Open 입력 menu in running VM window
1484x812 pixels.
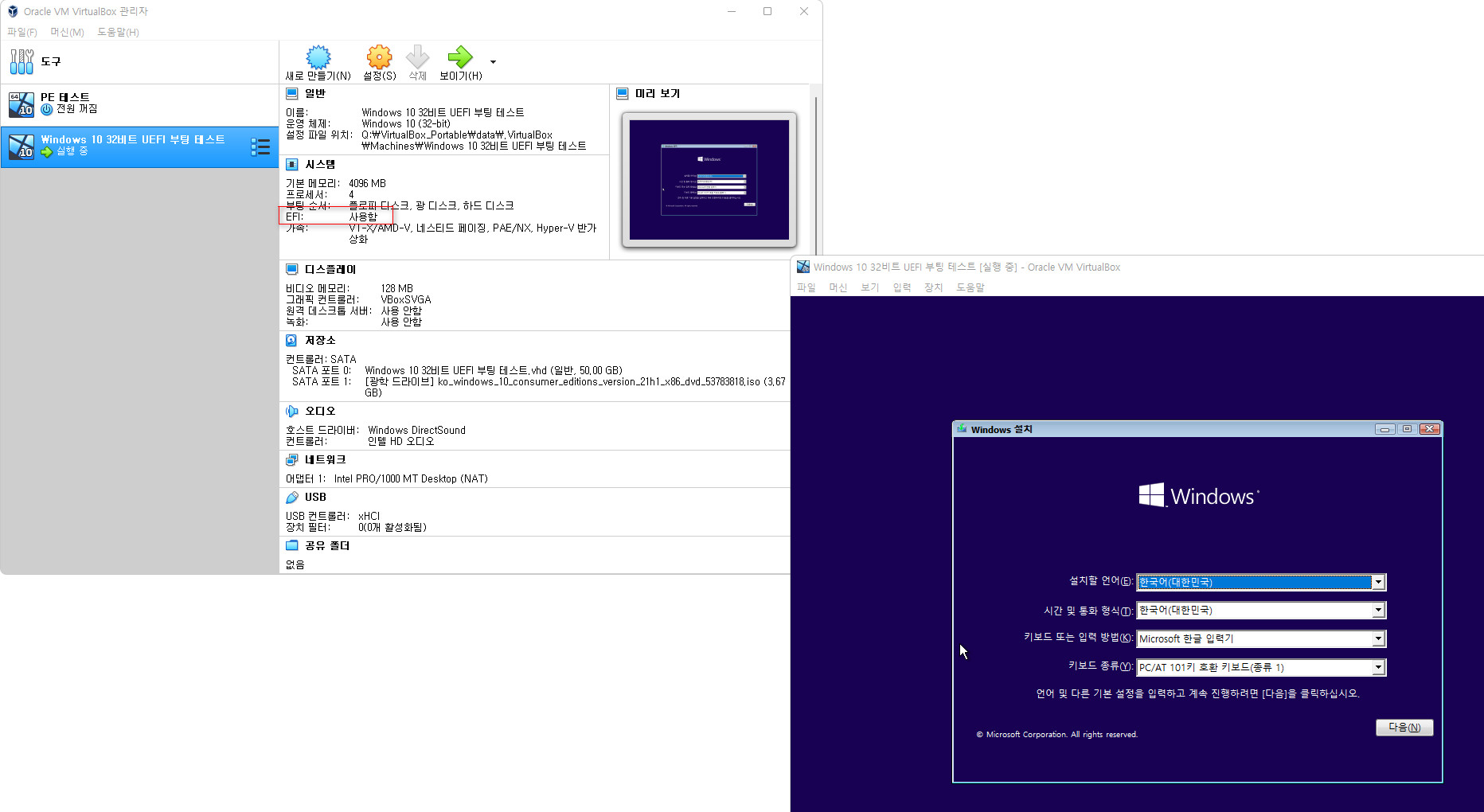pos(902,287)
